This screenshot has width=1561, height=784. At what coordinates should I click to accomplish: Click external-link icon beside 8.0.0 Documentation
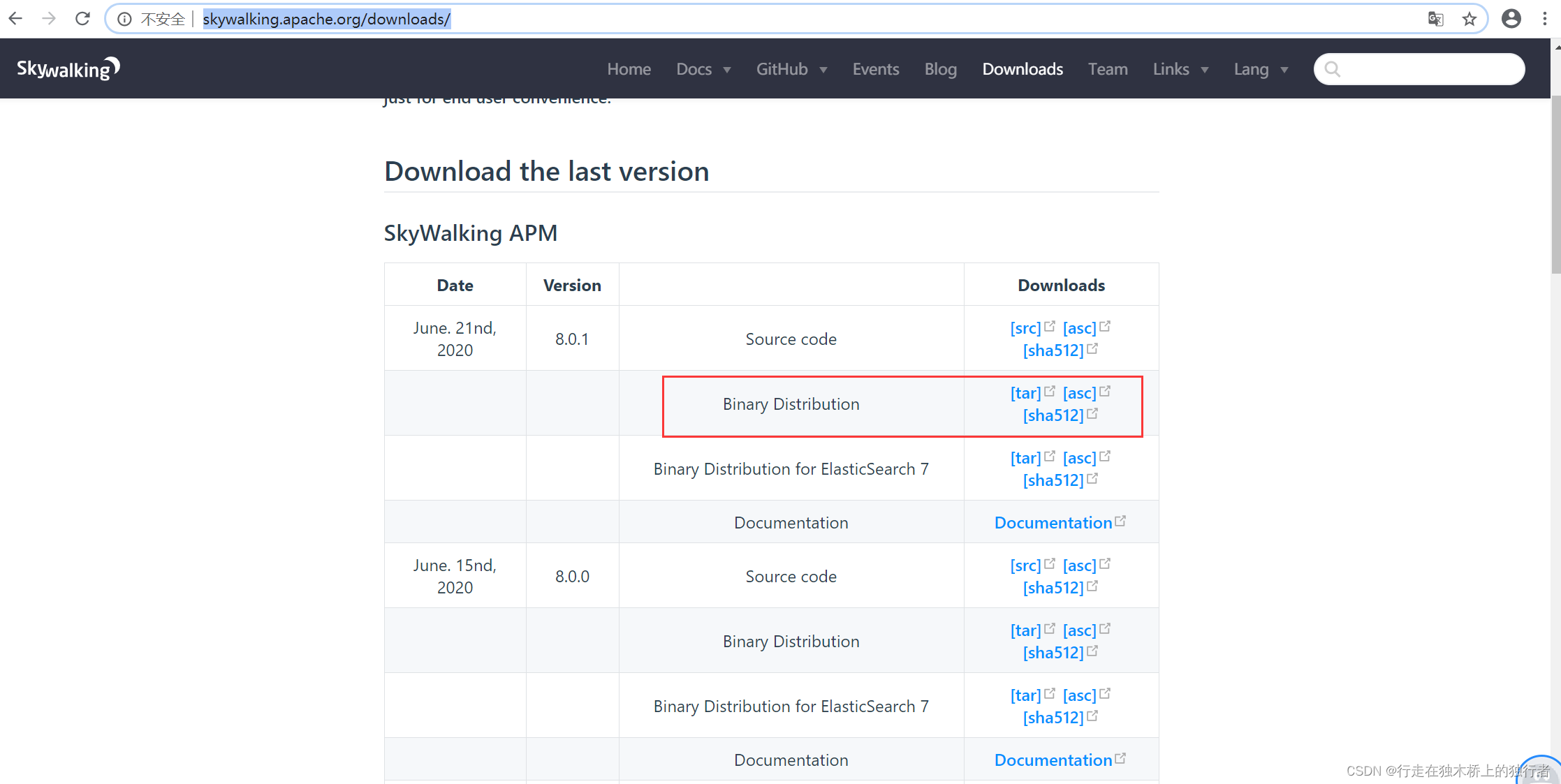point(1120,758)
